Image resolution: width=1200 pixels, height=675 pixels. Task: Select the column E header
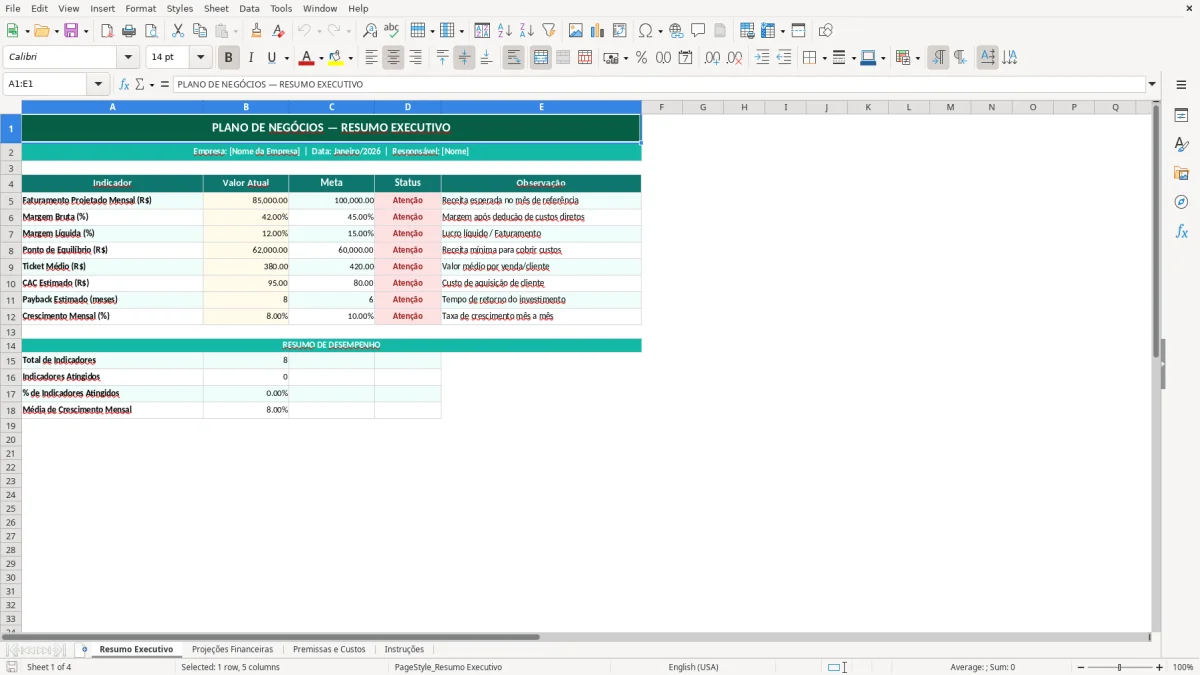[541, 107]
